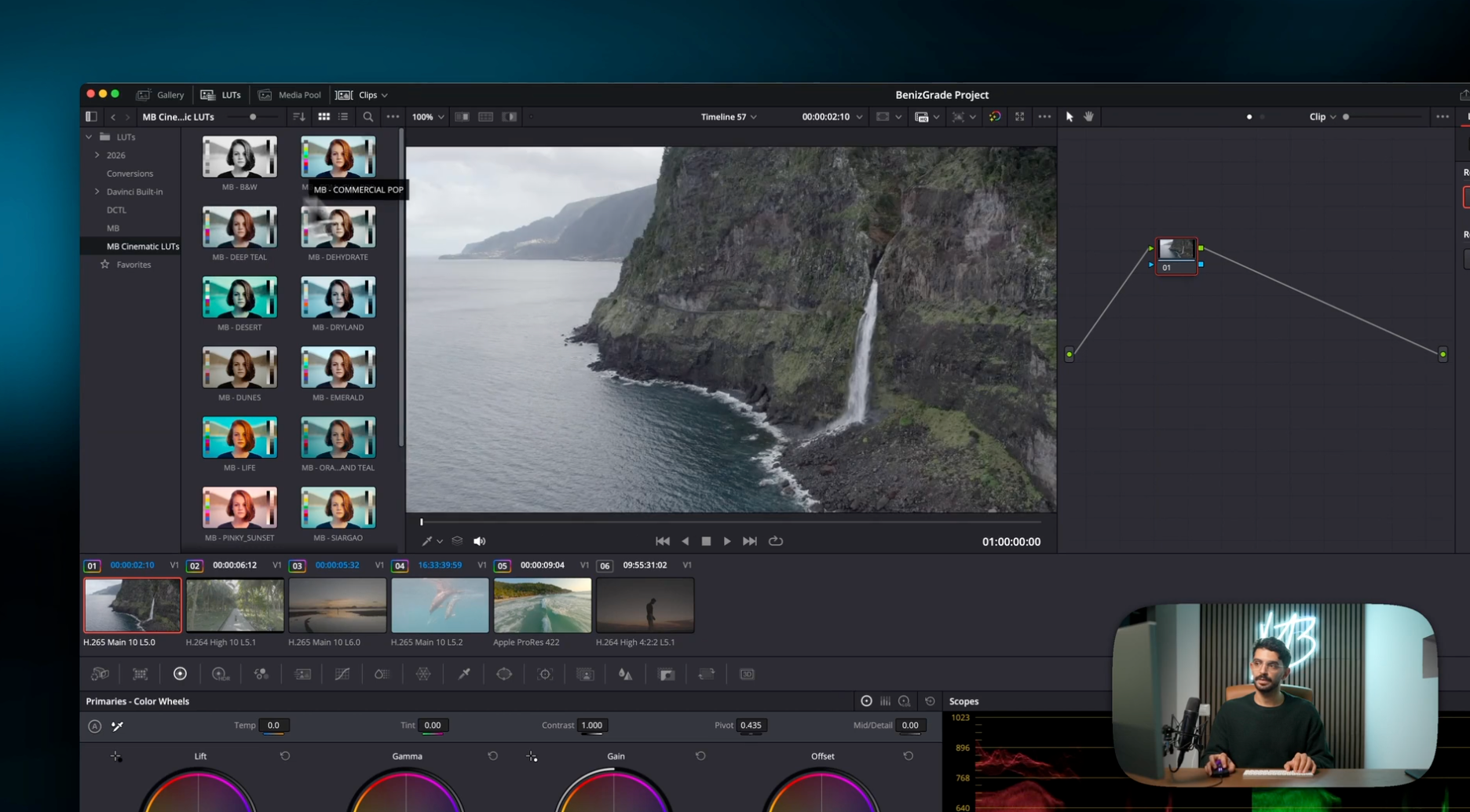
Task: Toggle loop playback in the viewer
Action: pyautogui.click(x=776, y=541)
